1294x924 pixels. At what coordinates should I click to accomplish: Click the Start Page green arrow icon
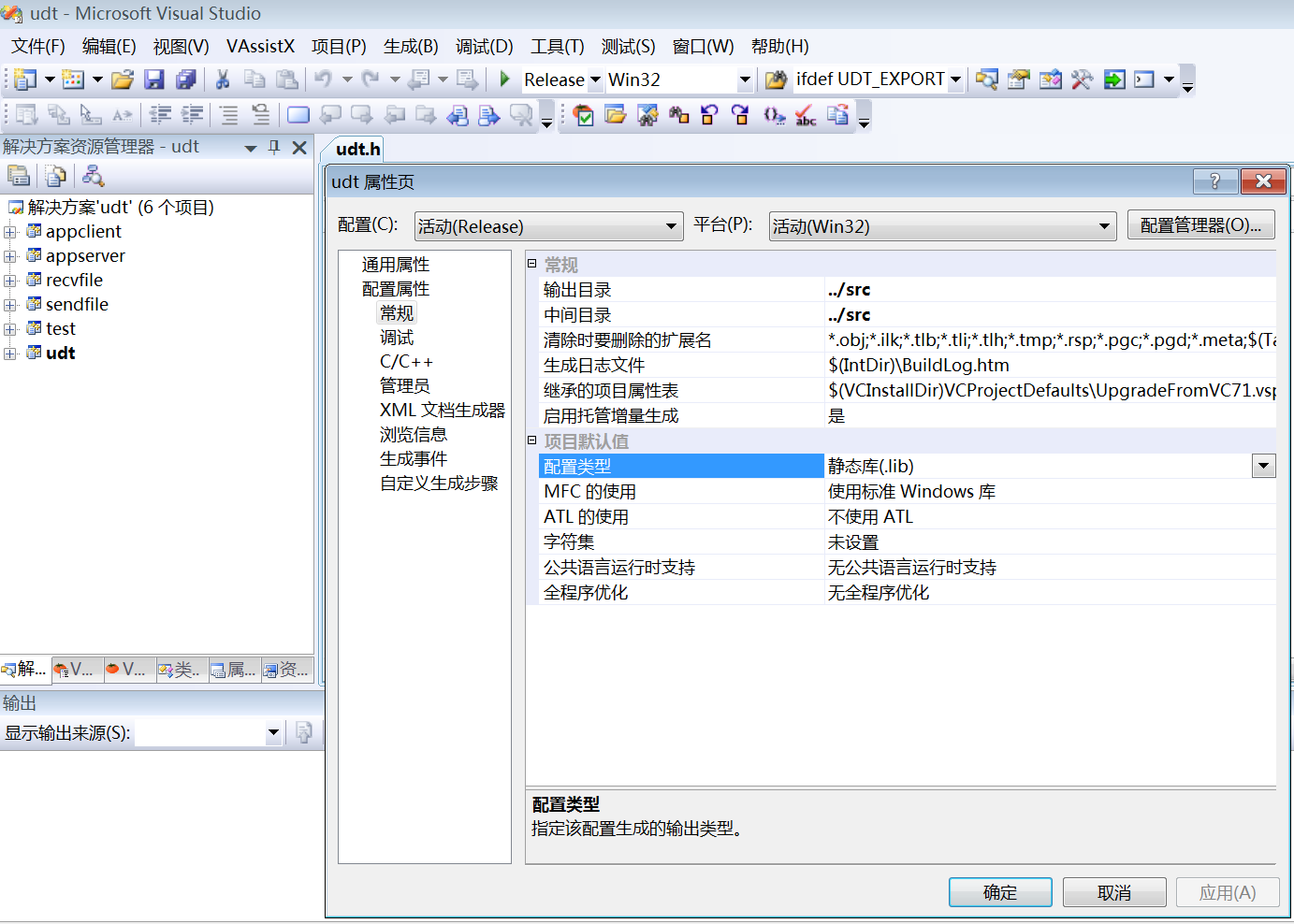point(1113,79)
